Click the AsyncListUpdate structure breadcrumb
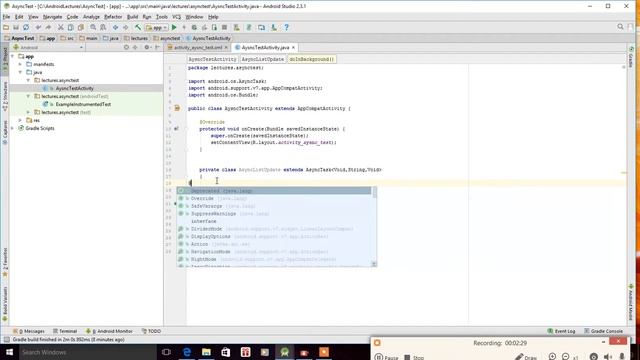640x360 pixels. coord(262,59)
